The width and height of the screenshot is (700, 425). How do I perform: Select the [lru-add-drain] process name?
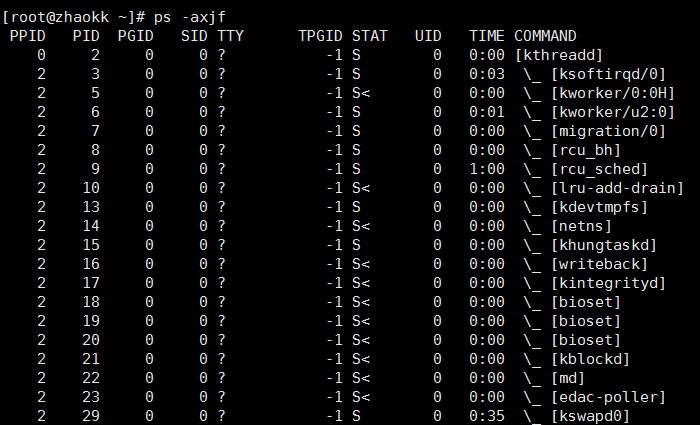[617, 188]
